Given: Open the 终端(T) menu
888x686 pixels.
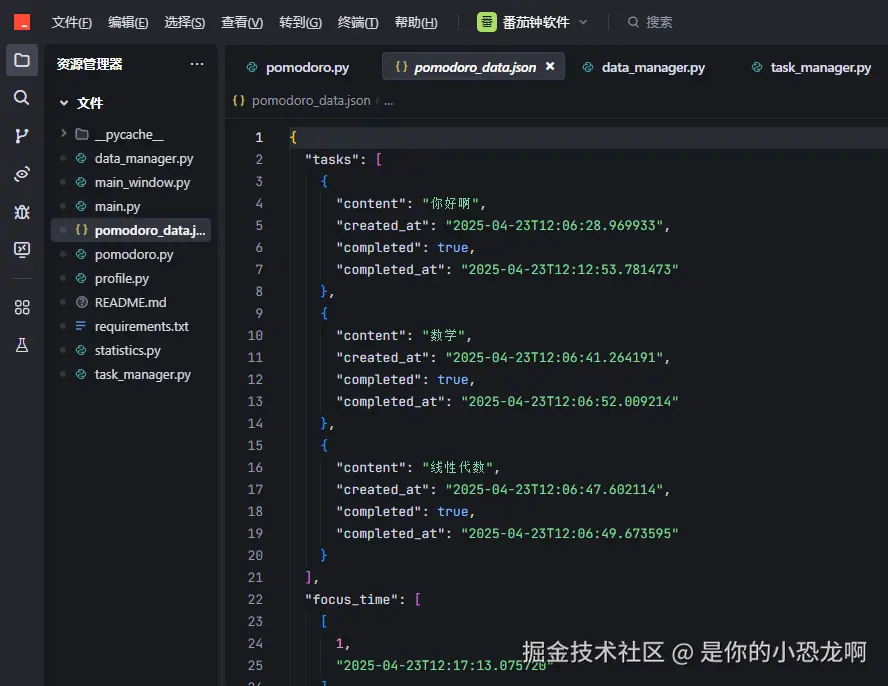Looking at the screenshot, I should point(358,22).
